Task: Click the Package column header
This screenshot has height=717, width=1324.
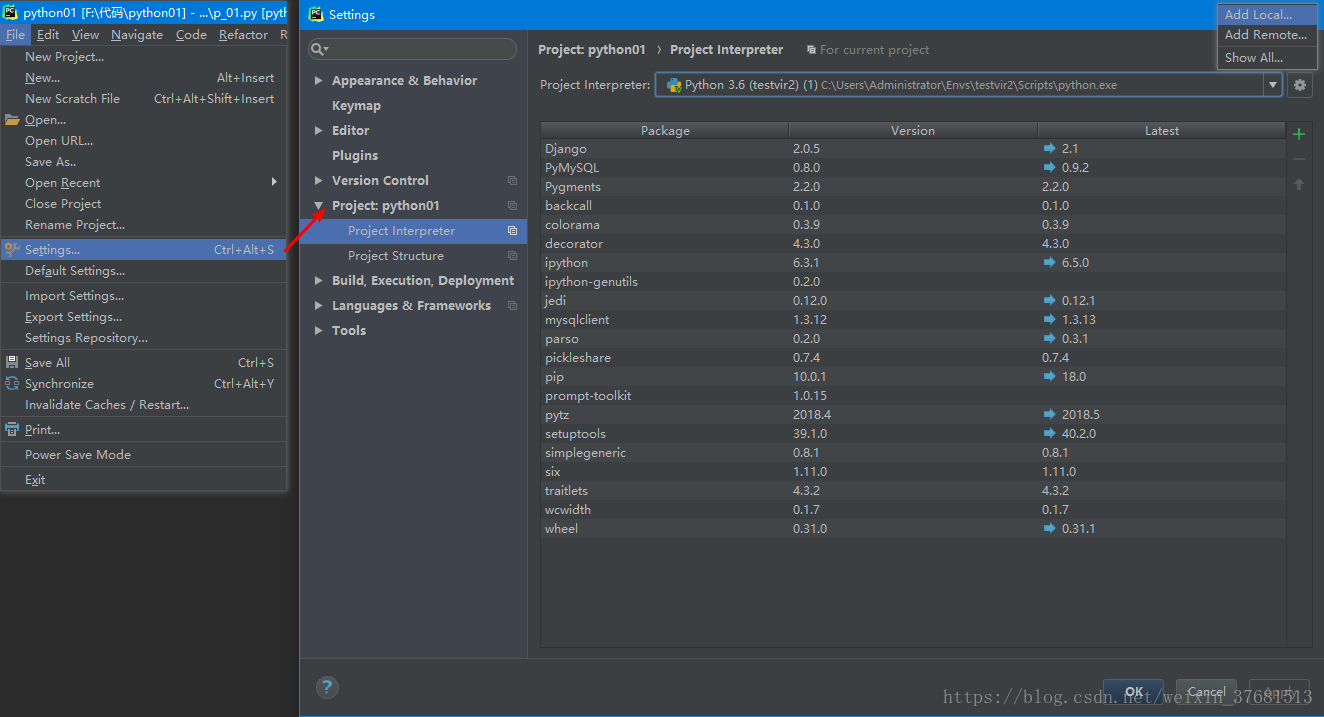Action: 665,131
